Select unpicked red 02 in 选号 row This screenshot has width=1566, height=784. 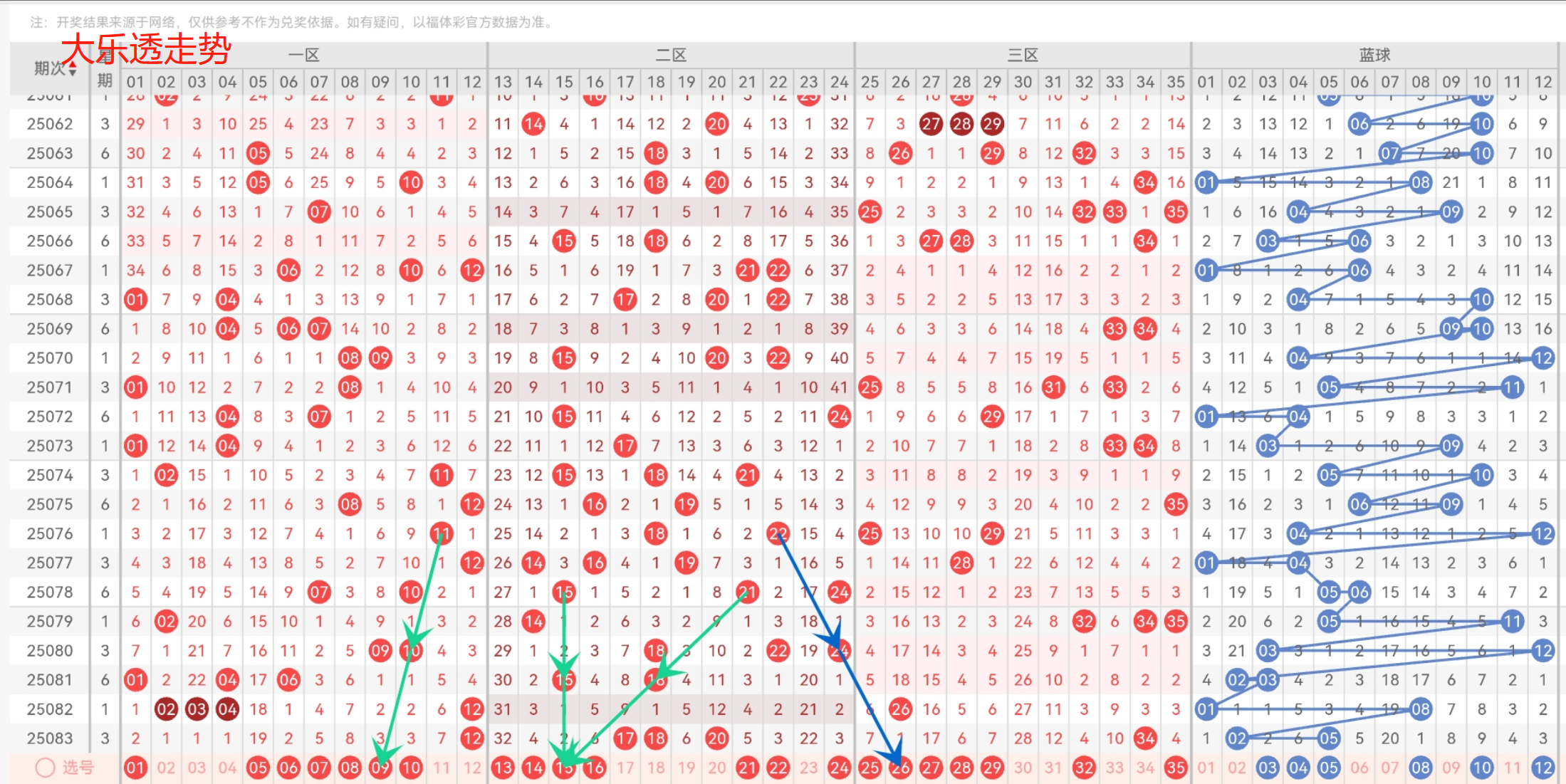(x=166, y=768)
